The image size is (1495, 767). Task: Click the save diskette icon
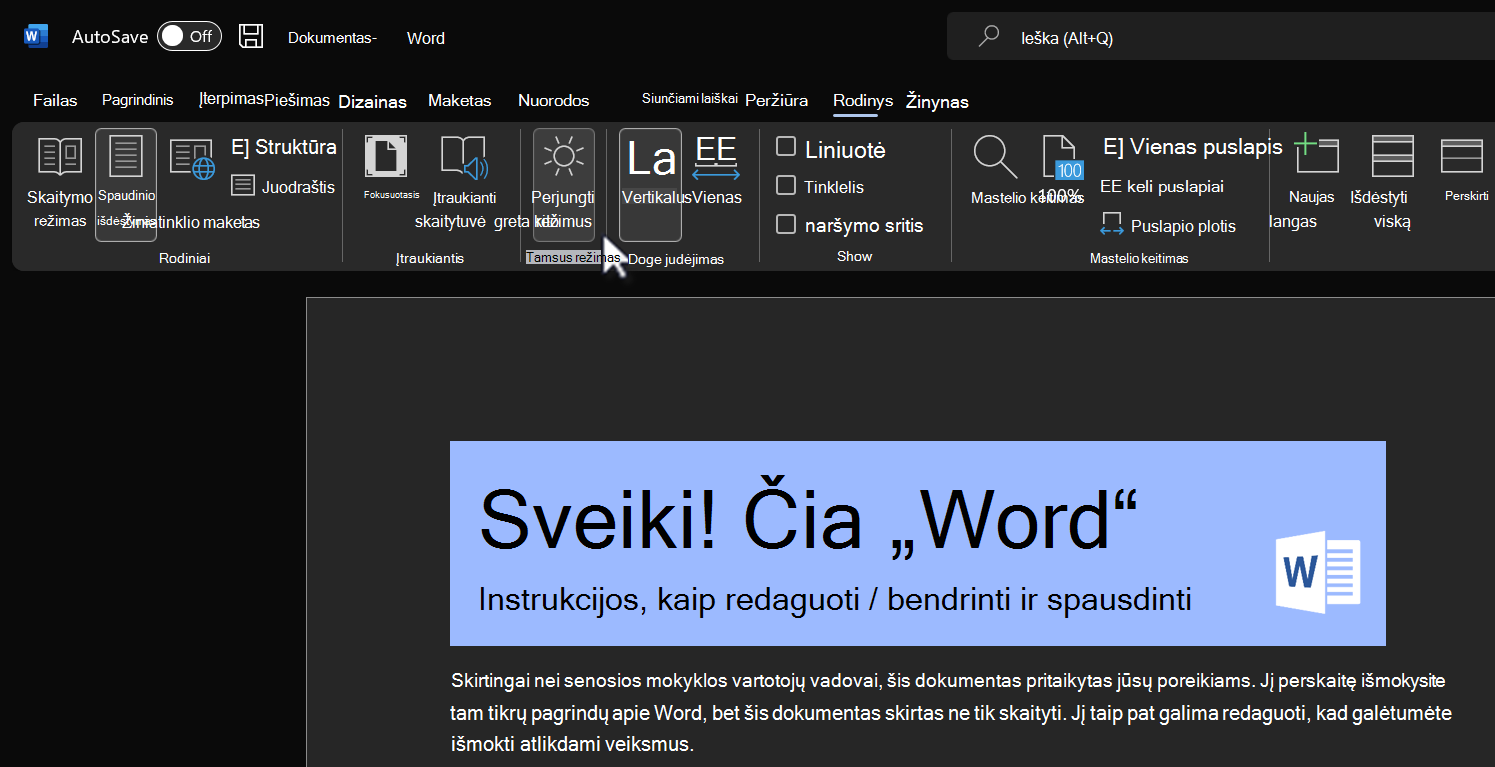251,37
